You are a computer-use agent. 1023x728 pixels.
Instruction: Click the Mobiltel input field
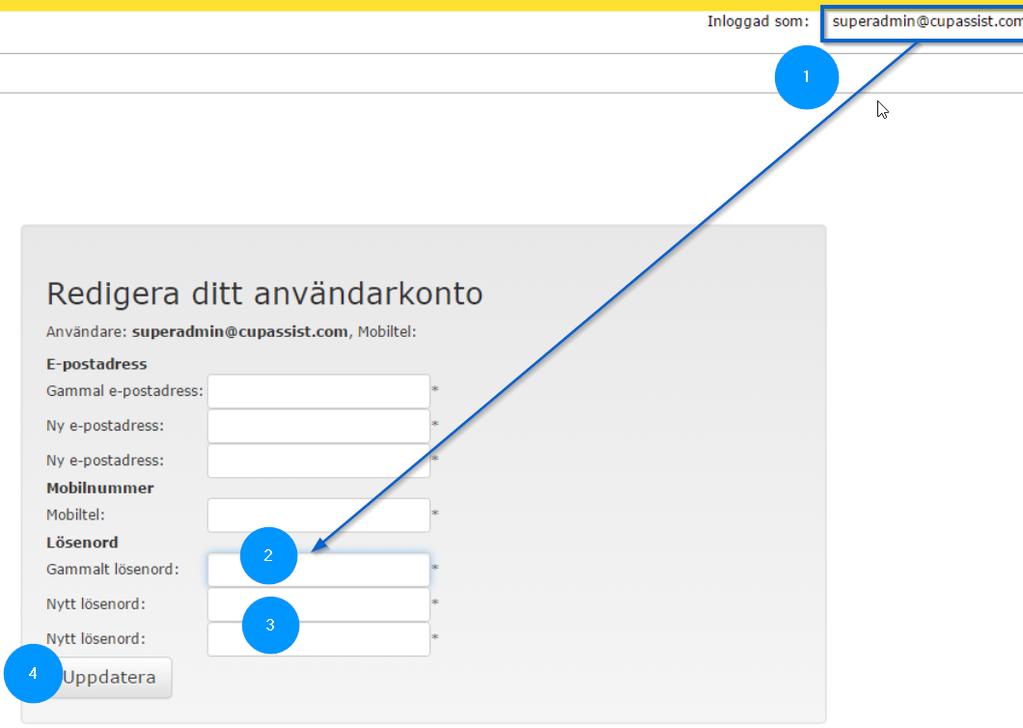318,515
